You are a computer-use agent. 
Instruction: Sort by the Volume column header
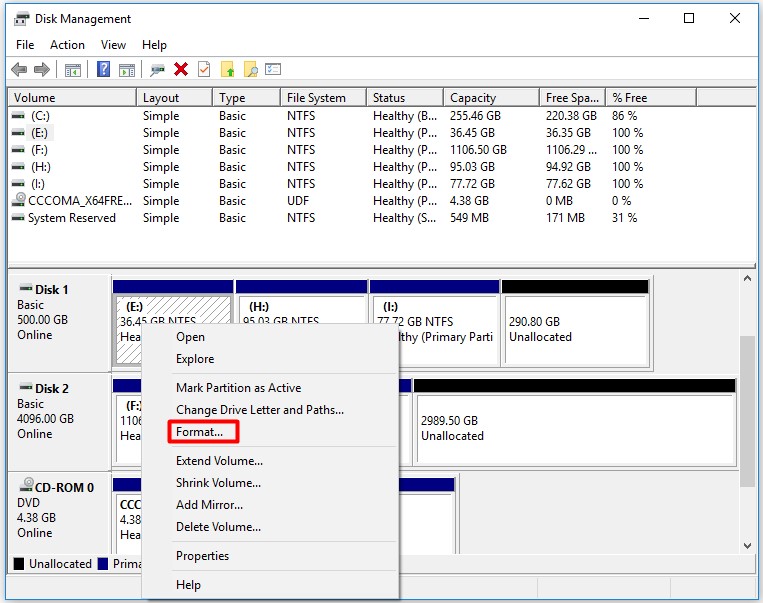73,98
